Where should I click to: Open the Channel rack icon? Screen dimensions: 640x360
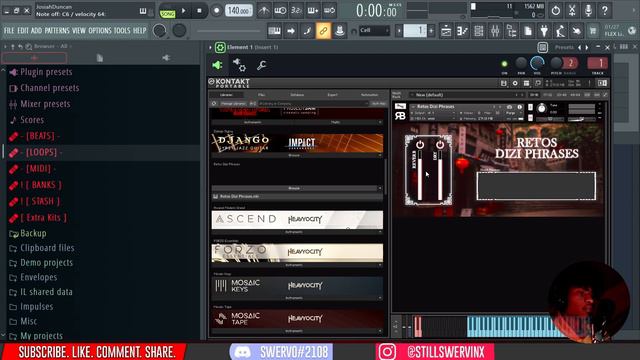pos(479,31)
